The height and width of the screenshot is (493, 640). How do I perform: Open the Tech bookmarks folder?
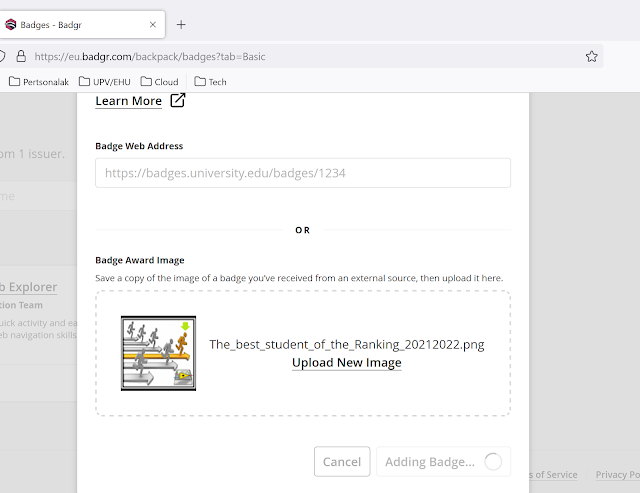pos(210,82)
